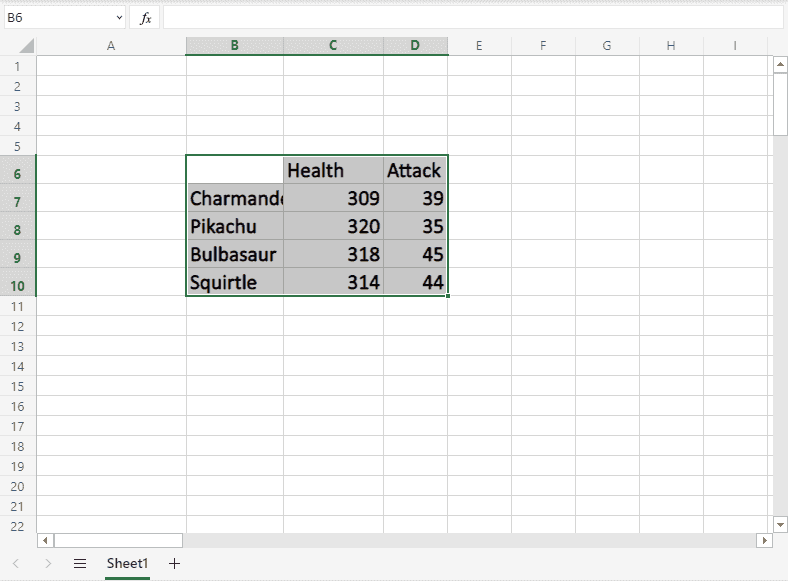
Task: Open the all sheets list icon
Action: (x=80, y=564)
